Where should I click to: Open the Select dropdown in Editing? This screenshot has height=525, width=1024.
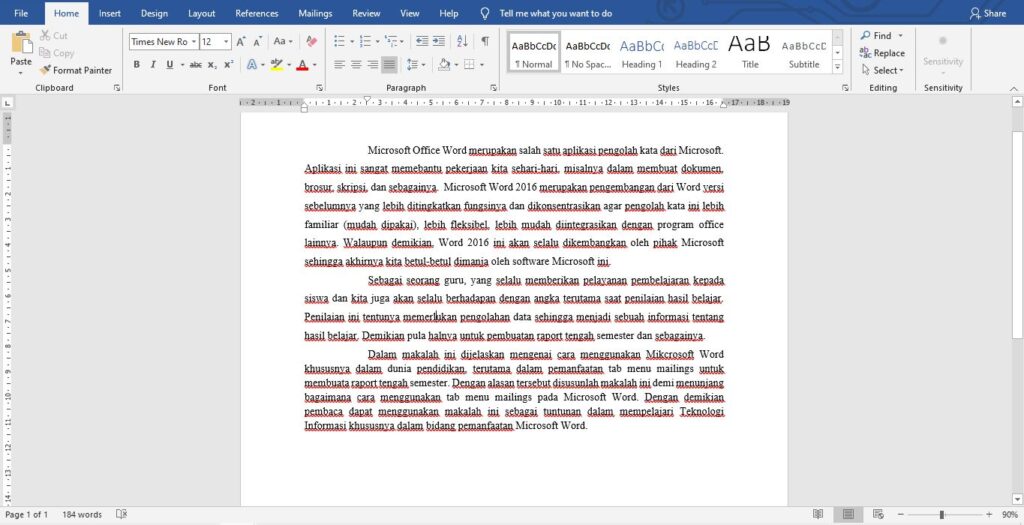[x=882, y=70]
